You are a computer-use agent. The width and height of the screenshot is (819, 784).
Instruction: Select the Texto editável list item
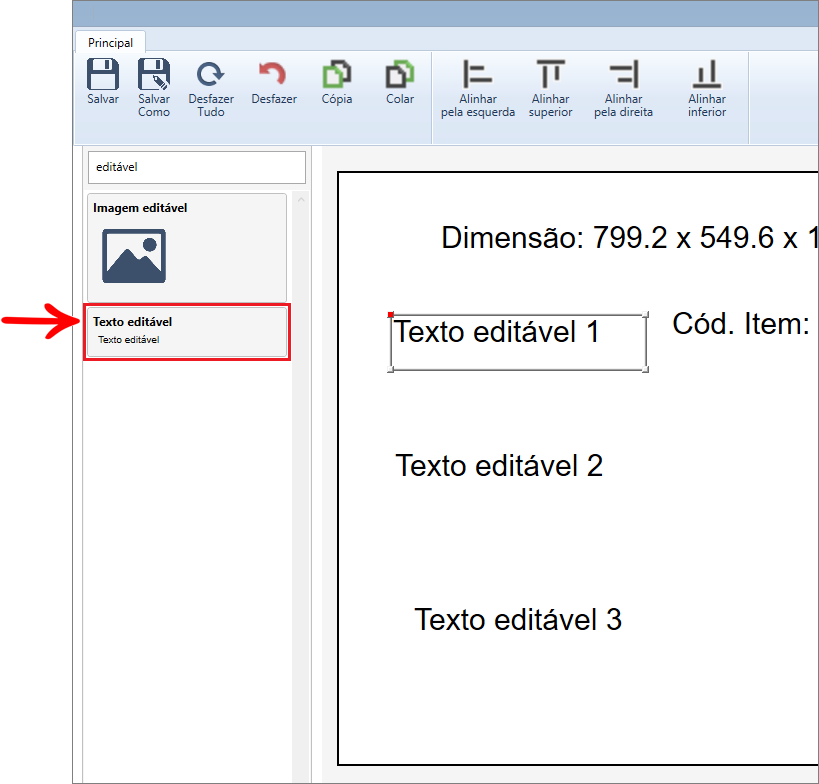click(x=187, y=332)
